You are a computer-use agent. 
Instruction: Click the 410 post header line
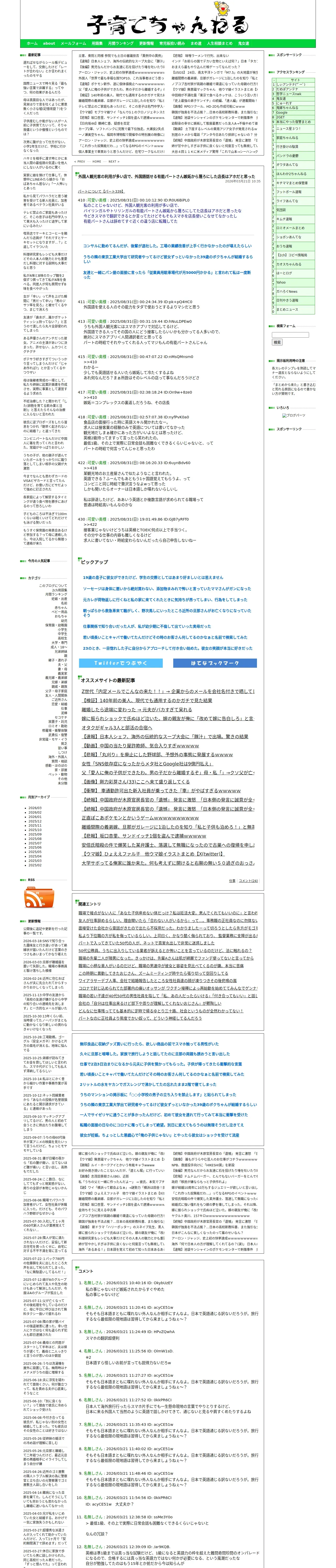tap(133, 200)
